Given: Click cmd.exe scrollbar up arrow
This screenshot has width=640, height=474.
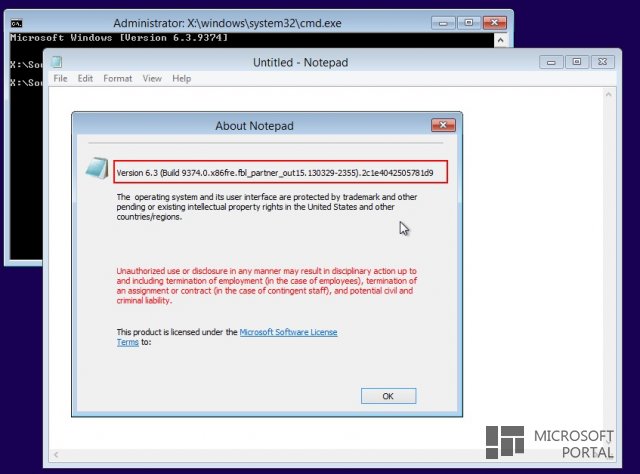Looking at the screenshot, I should click(x=500, y=40).
